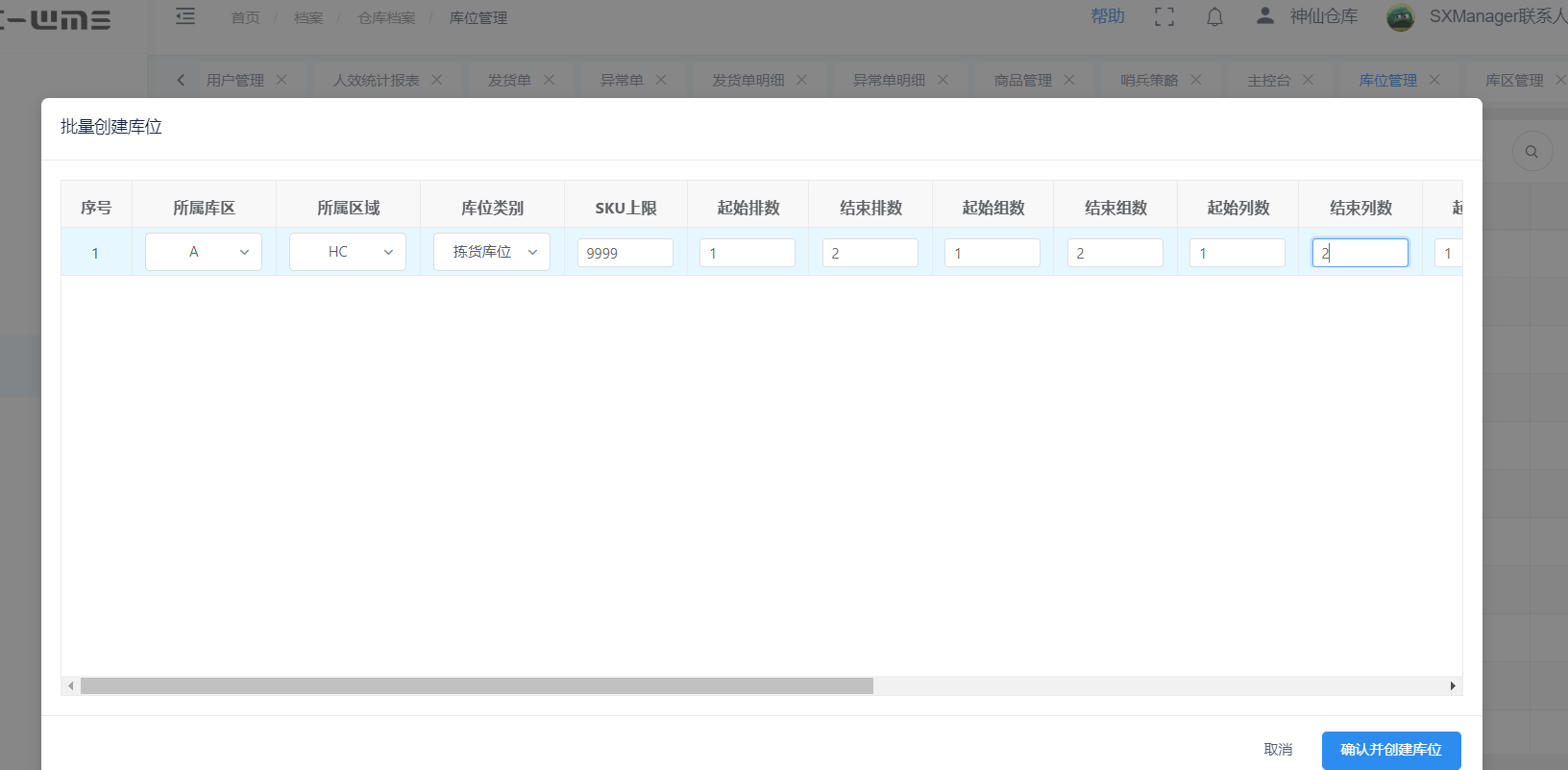1568x770 pixels.
Task: Click 确认并创建库位 button
Action: point(1391,750)
